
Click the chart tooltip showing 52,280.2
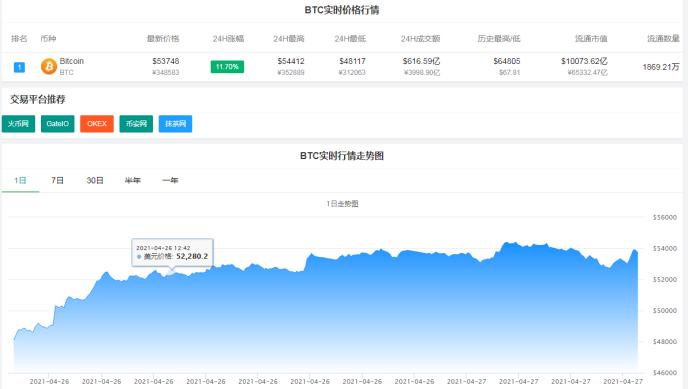coord(172,252)
